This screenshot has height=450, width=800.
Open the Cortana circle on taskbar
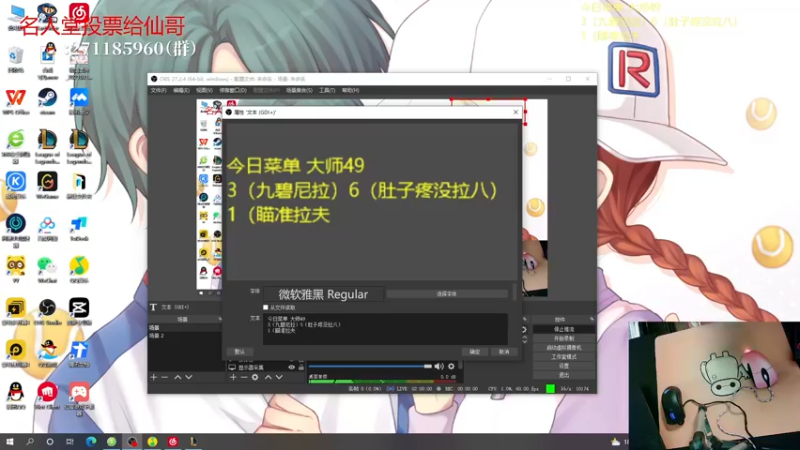(x=49, y=442)
